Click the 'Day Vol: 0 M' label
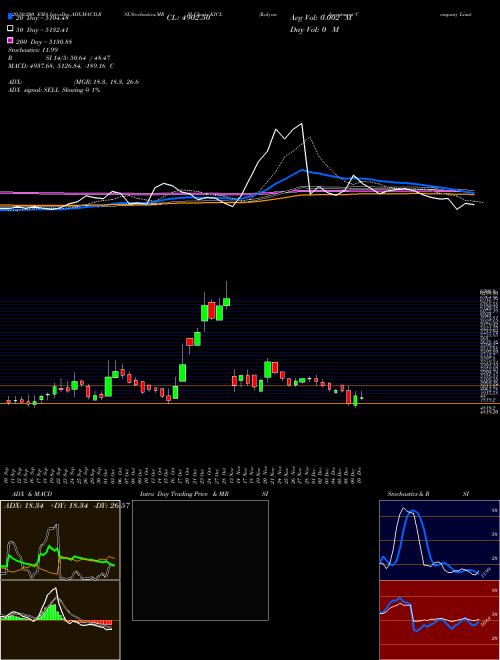 314,29
